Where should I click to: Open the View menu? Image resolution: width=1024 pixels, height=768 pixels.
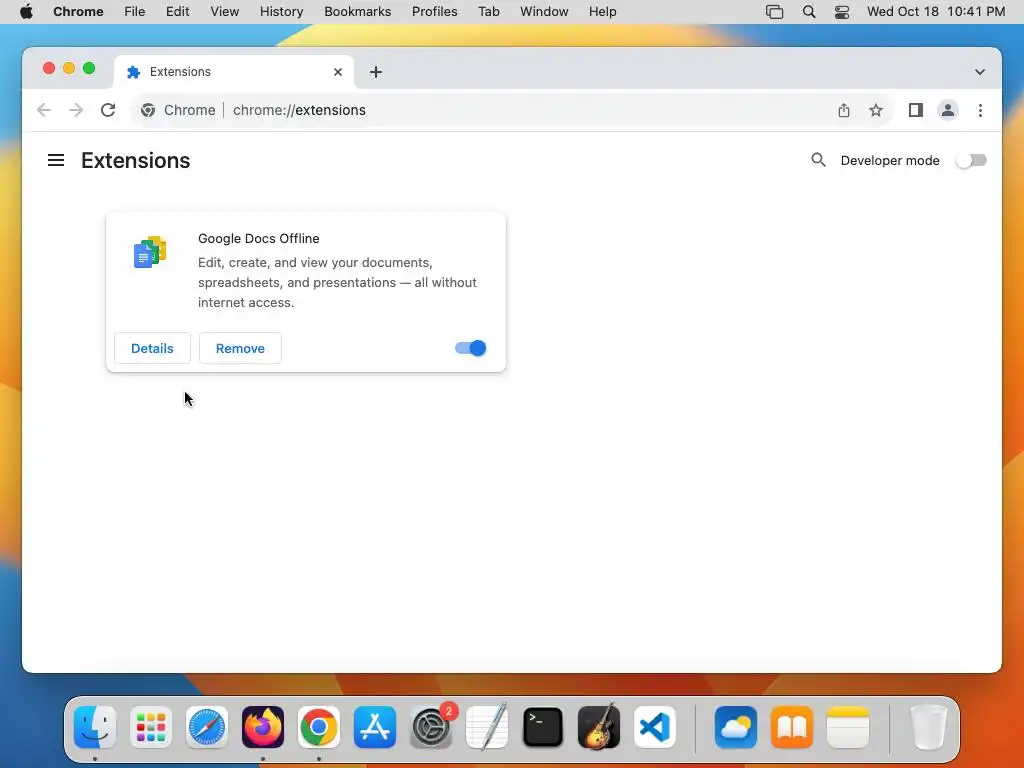tap(225, 12)
